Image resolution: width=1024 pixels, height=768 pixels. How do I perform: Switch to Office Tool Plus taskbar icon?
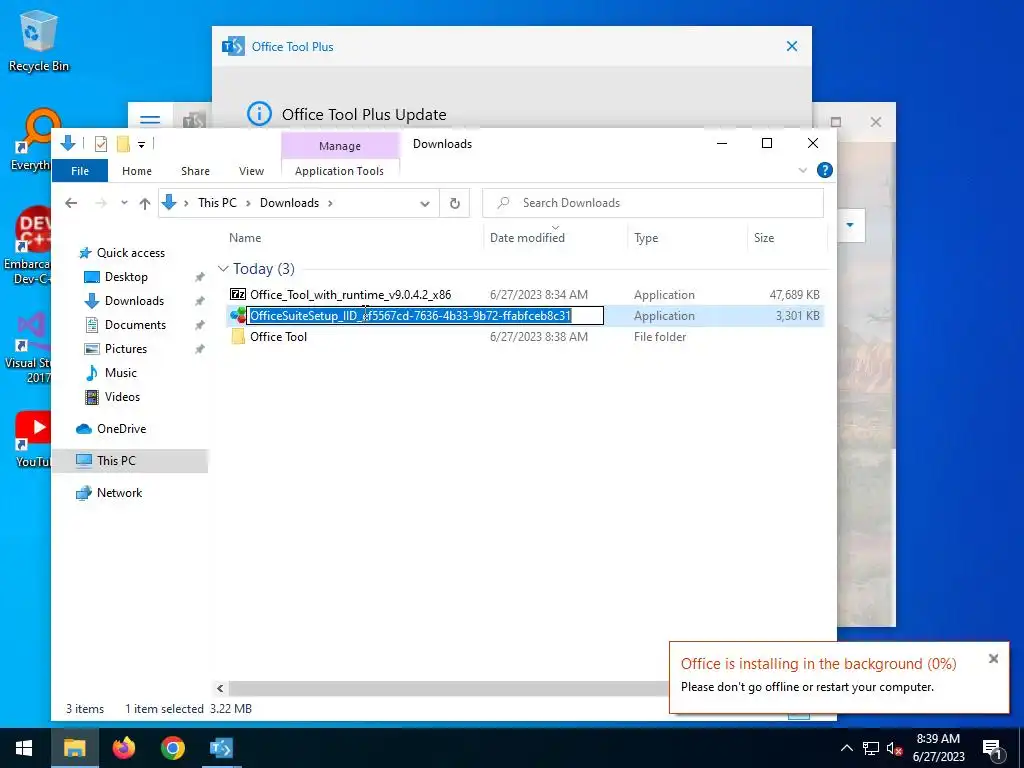(221, 748)
